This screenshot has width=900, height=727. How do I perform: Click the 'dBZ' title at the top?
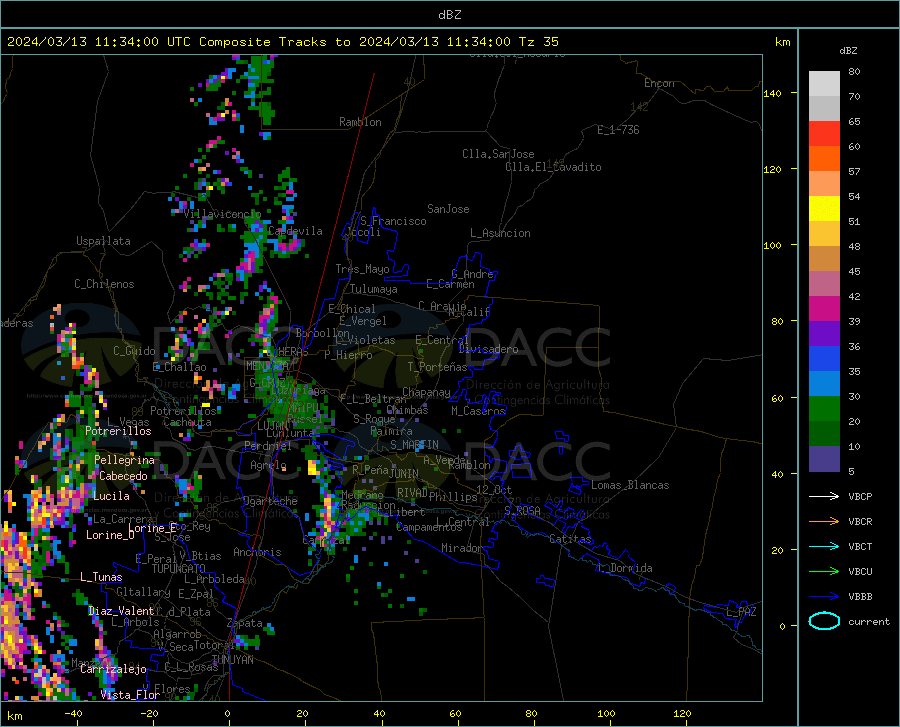pyautogui.click(x=449, y=15)
